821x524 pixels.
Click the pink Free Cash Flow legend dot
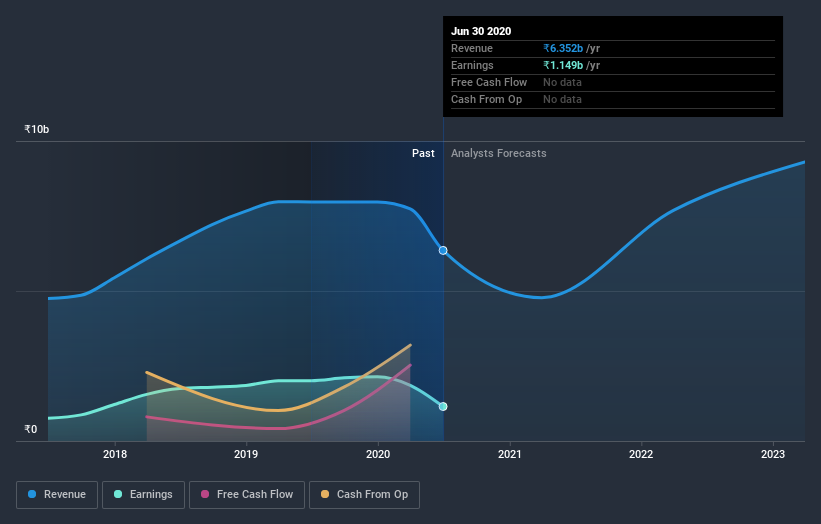tap(205, 494)
